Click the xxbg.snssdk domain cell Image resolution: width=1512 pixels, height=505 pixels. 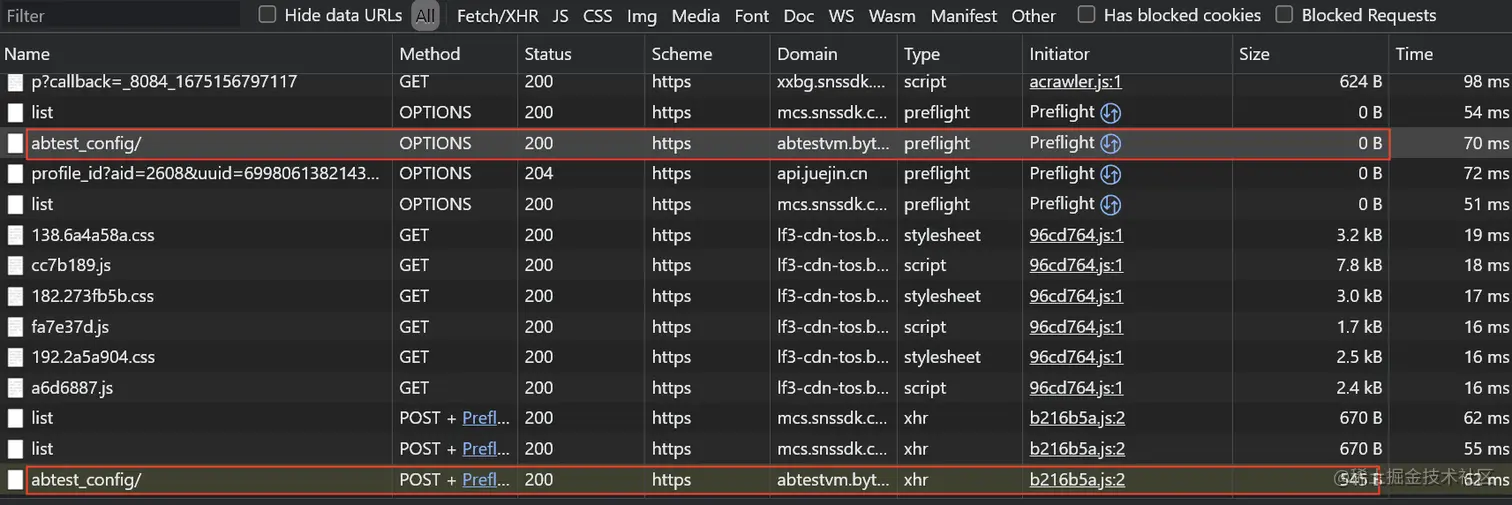(833, 82)
